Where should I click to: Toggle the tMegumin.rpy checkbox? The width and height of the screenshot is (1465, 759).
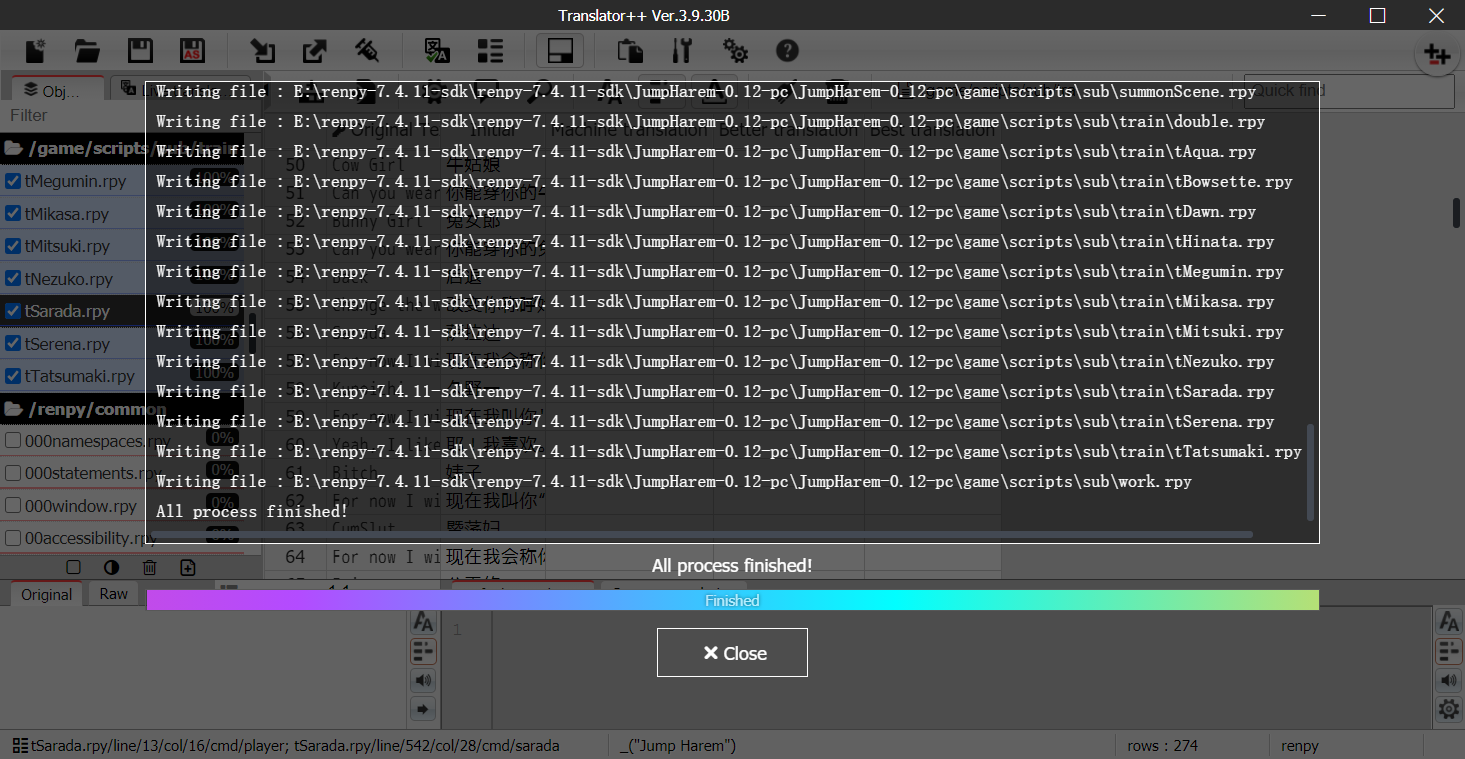(13, 182)
